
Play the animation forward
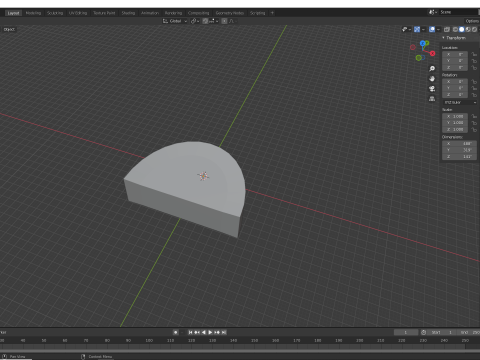(x=210, y=332)
